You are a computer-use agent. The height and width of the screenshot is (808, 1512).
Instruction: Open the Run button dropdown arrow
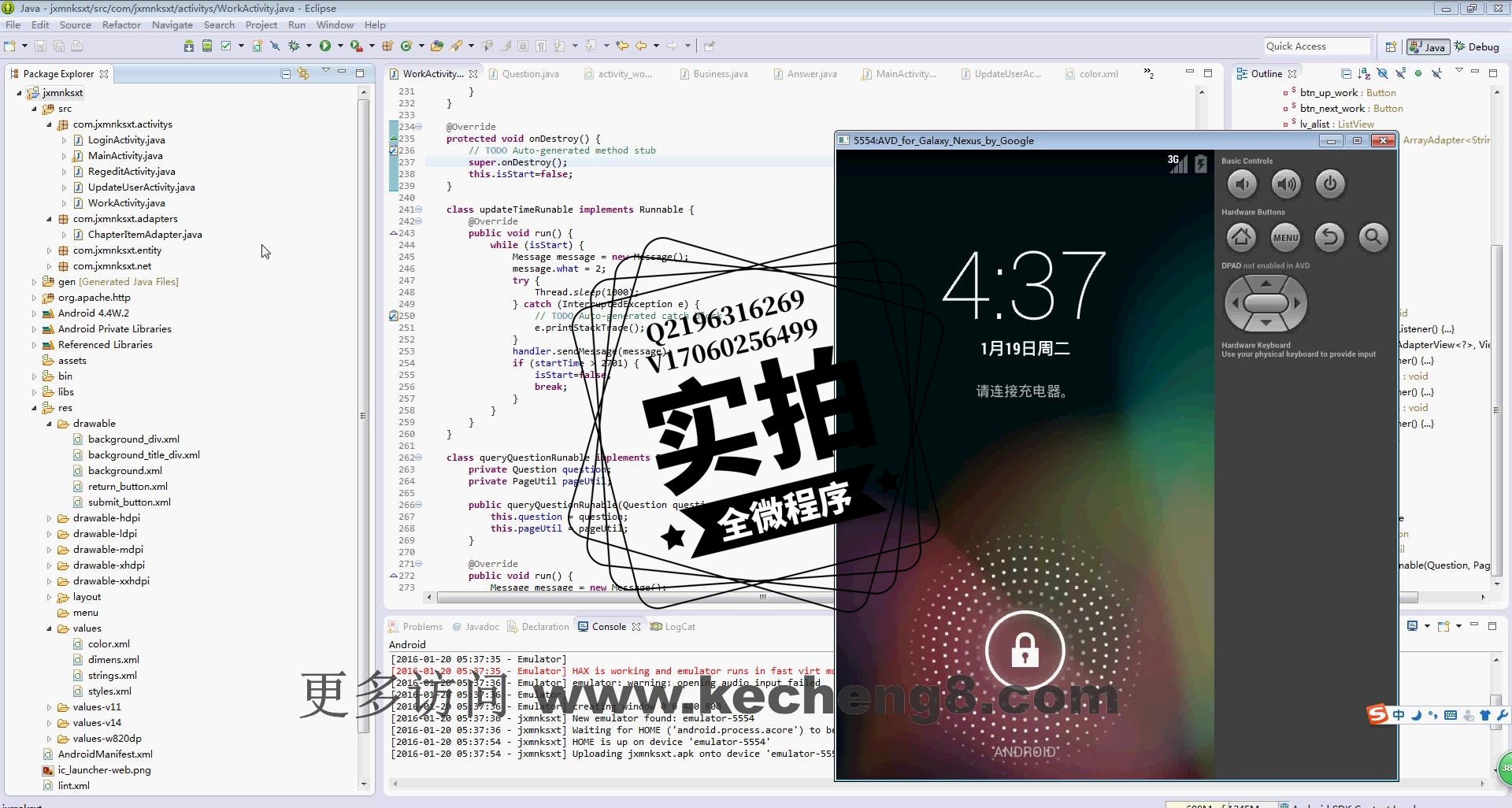tap(340, 46)
